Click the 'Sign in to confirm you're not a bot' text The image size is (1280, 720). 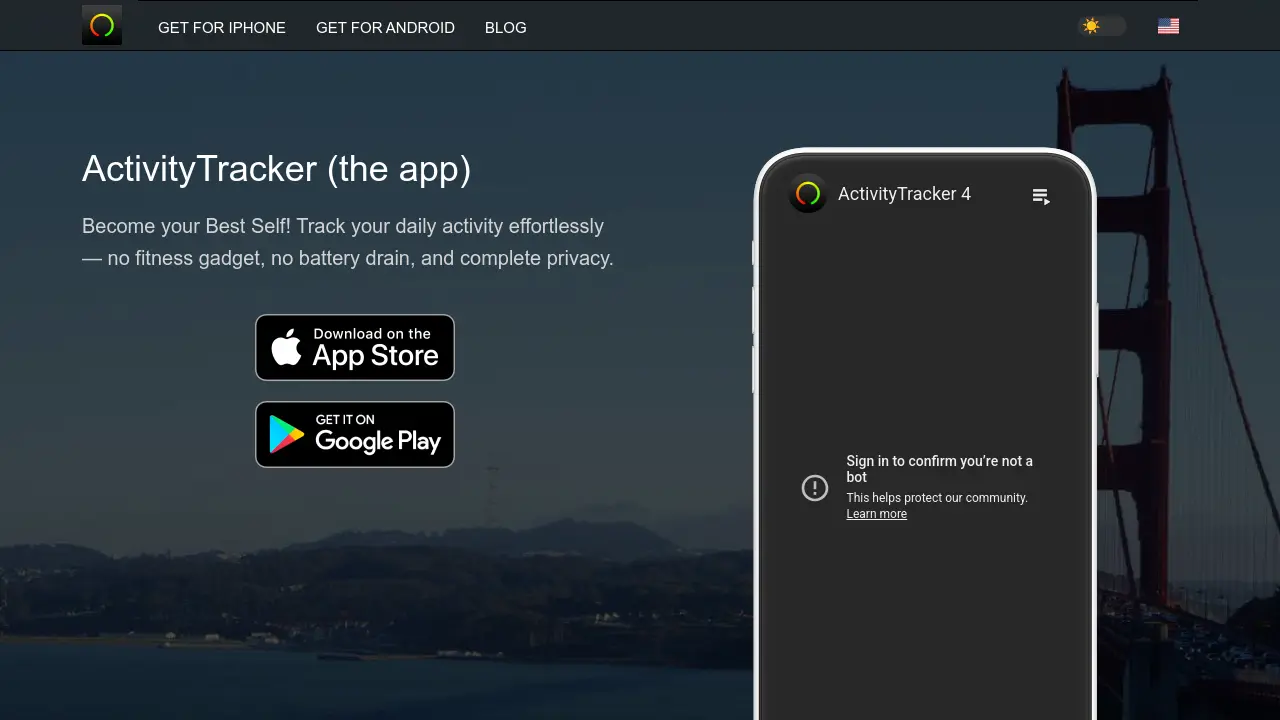940,469
